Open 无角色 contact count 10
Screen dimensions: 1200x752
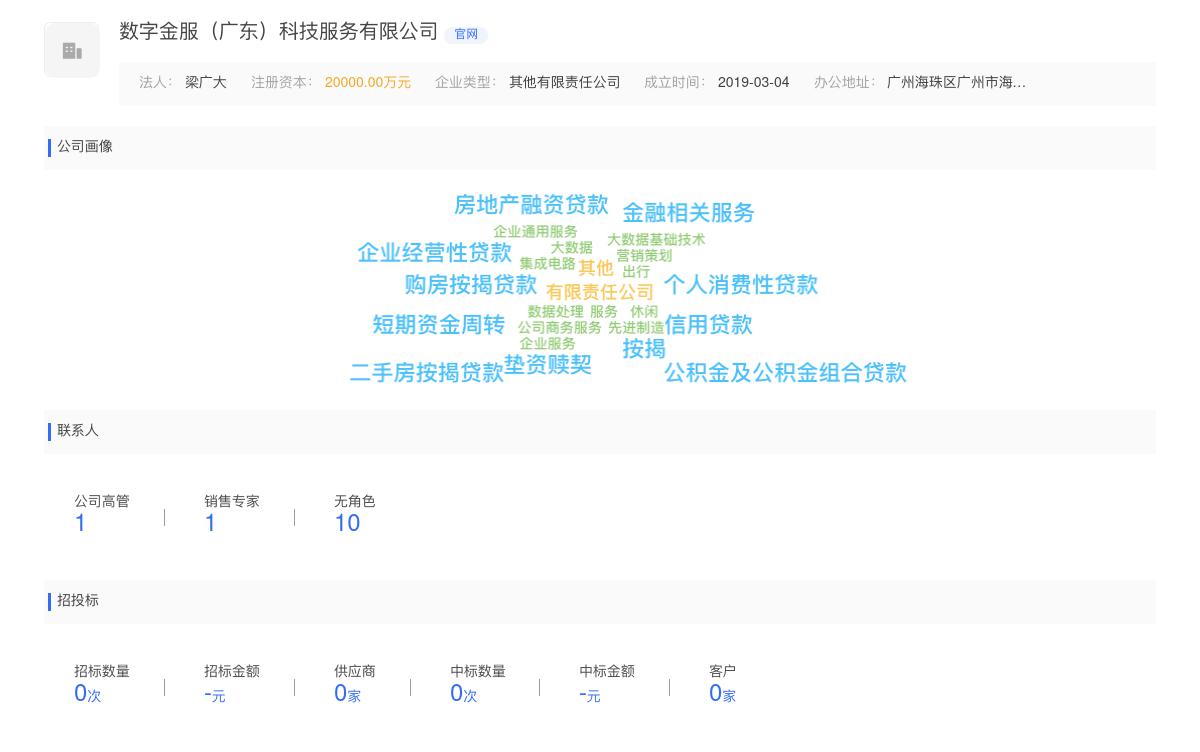tap(347, 523)
